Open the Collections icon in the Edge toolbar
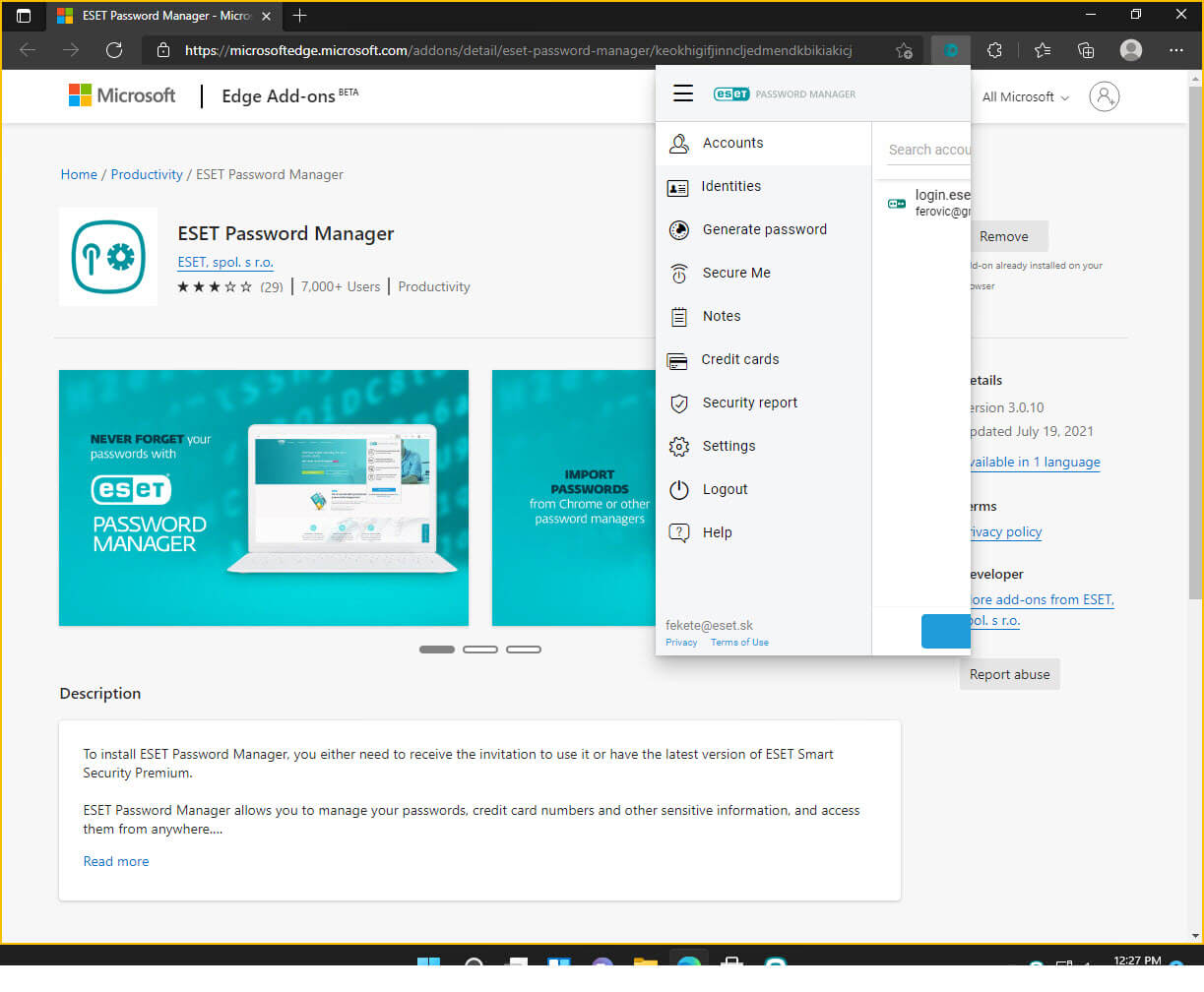 point(1086,50)
